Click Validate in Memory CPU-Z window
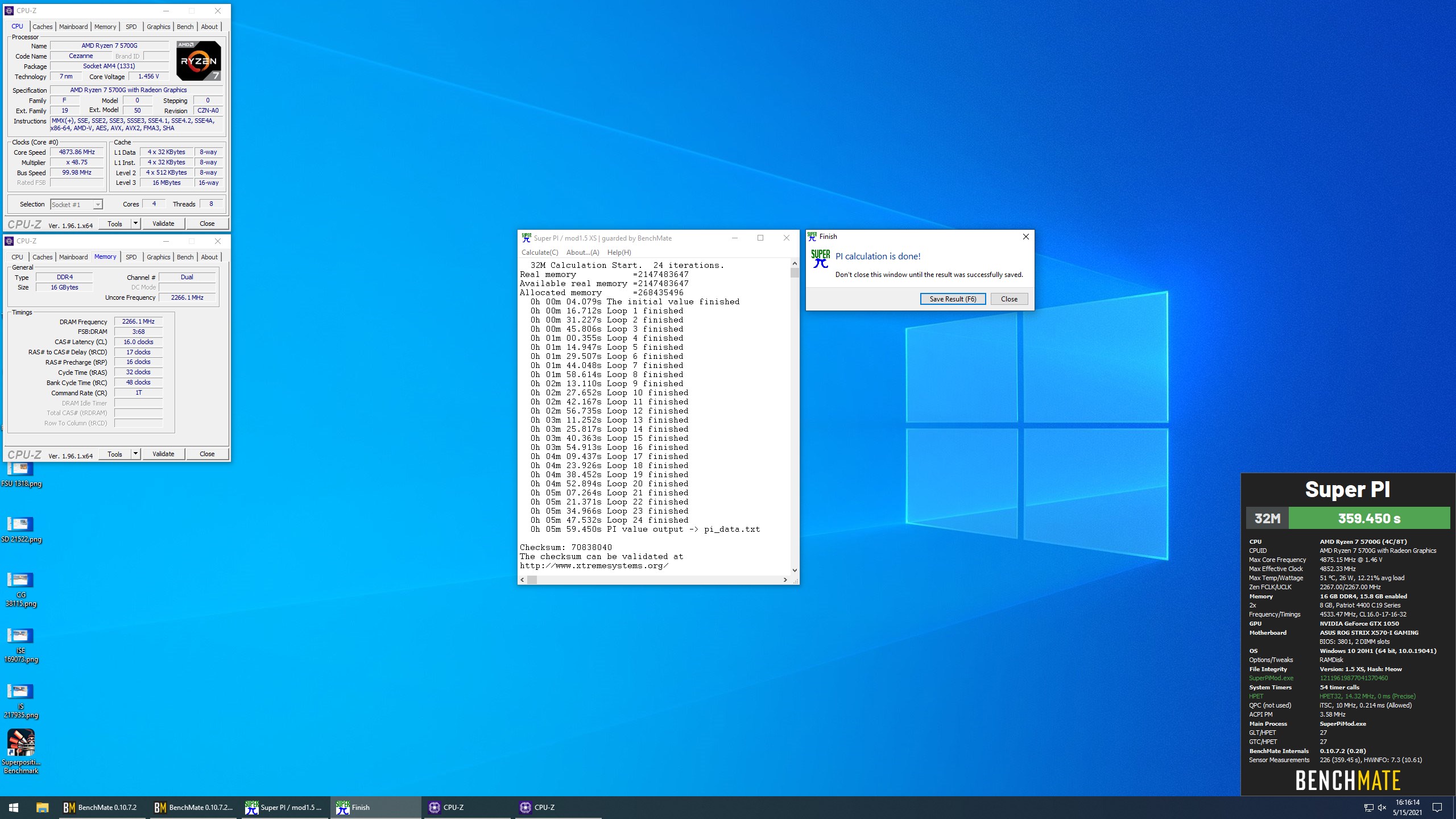The image size is (1456, 819). click(x=163, y=454)
